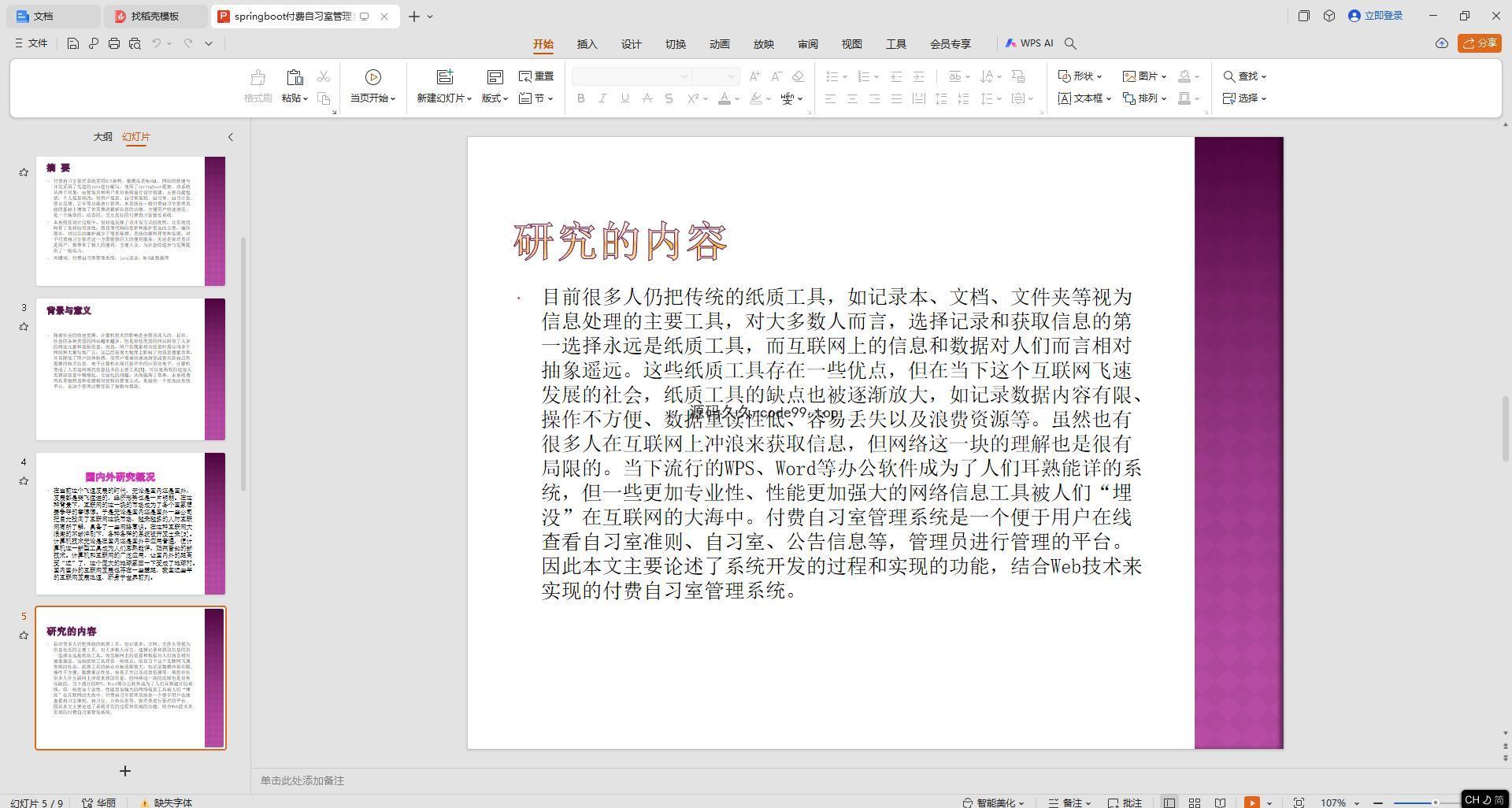Open the Find (查找) dropdown
1512x808 pixels.
1244,76
